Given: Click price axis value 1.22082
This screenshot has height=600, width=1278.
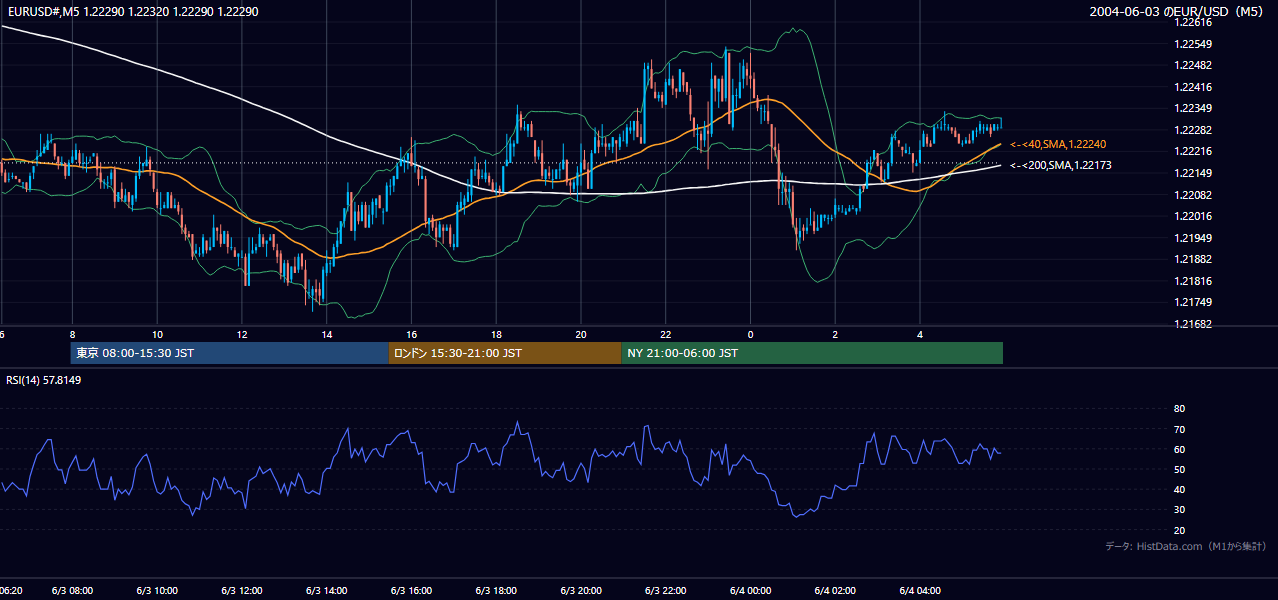Looking at the screenshot, I should 1193,195.
